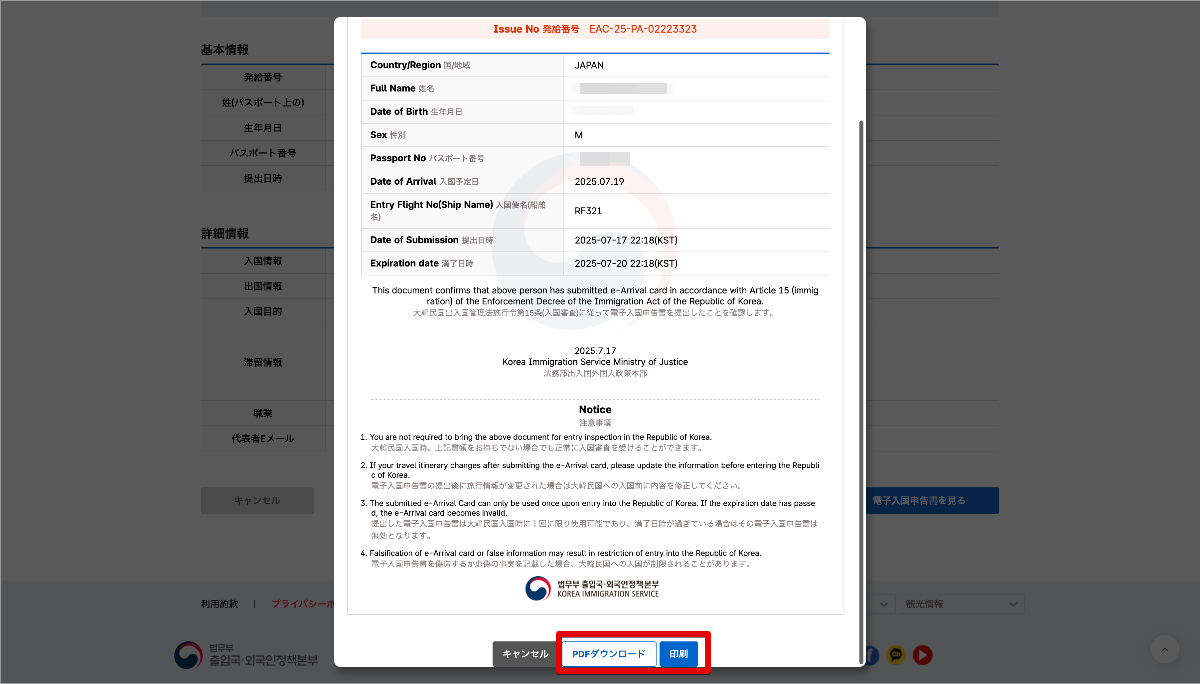Open the 利用約款 terms link
1200x684 pixels.
(x=220, y=604)
